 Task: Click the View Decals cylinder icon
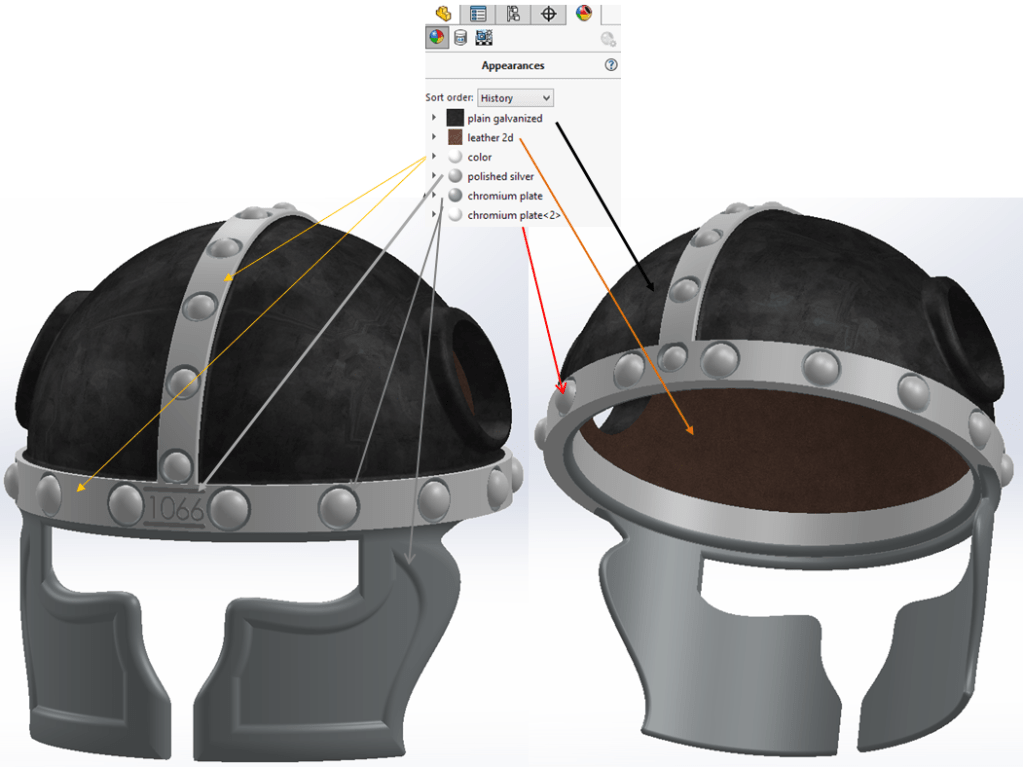pos(460,38)
